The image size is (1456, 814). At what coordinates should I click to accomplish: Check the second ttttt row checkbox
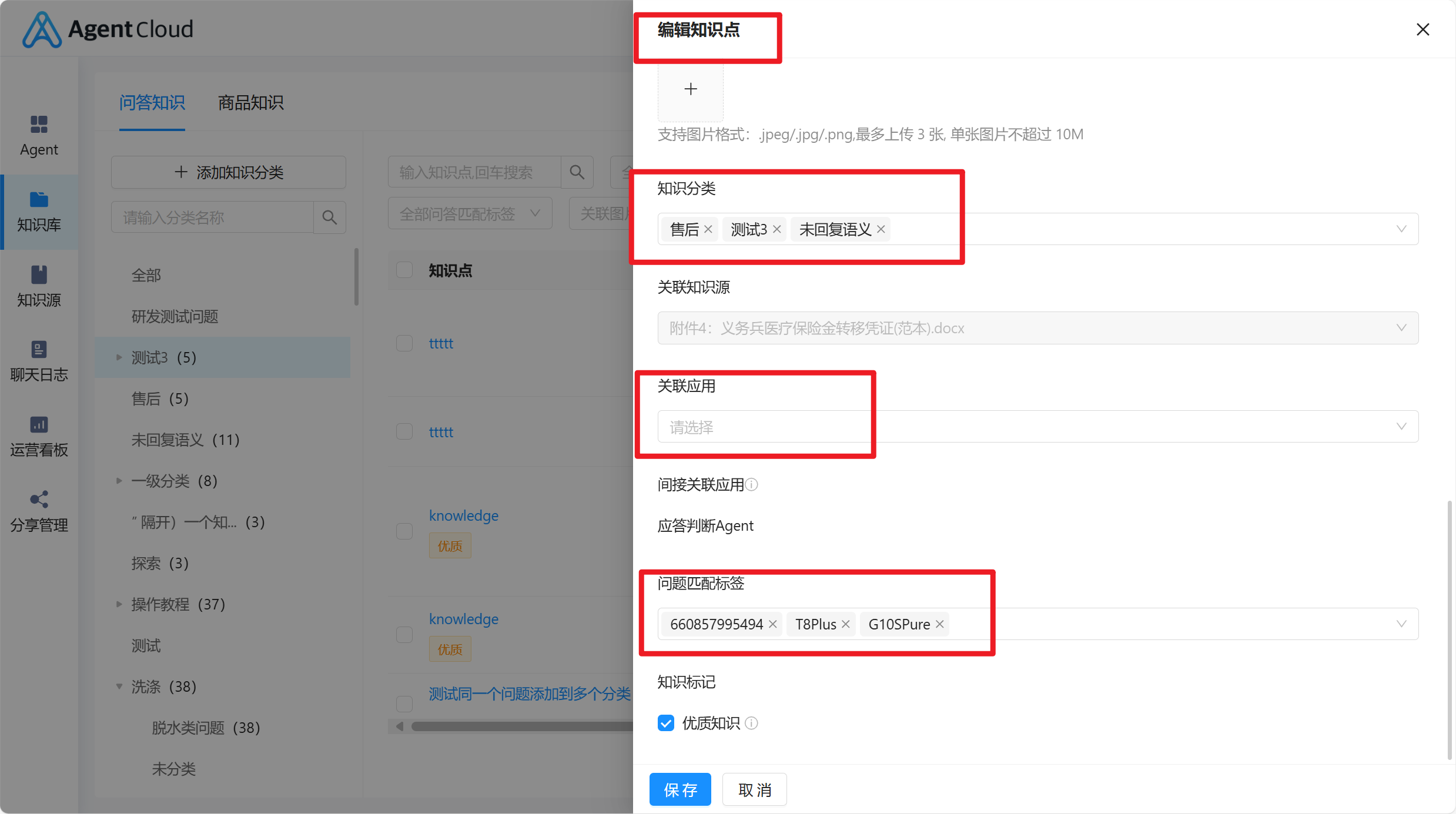pos(404,431)
